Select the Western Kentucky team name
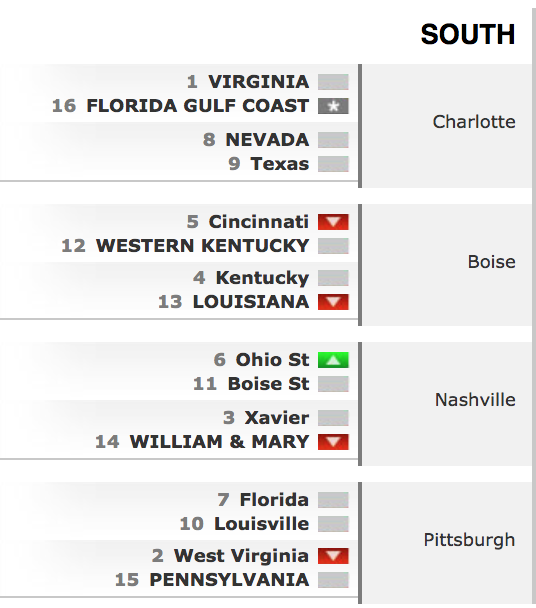This screenshot has width=536, height=608. pos(202,246)
